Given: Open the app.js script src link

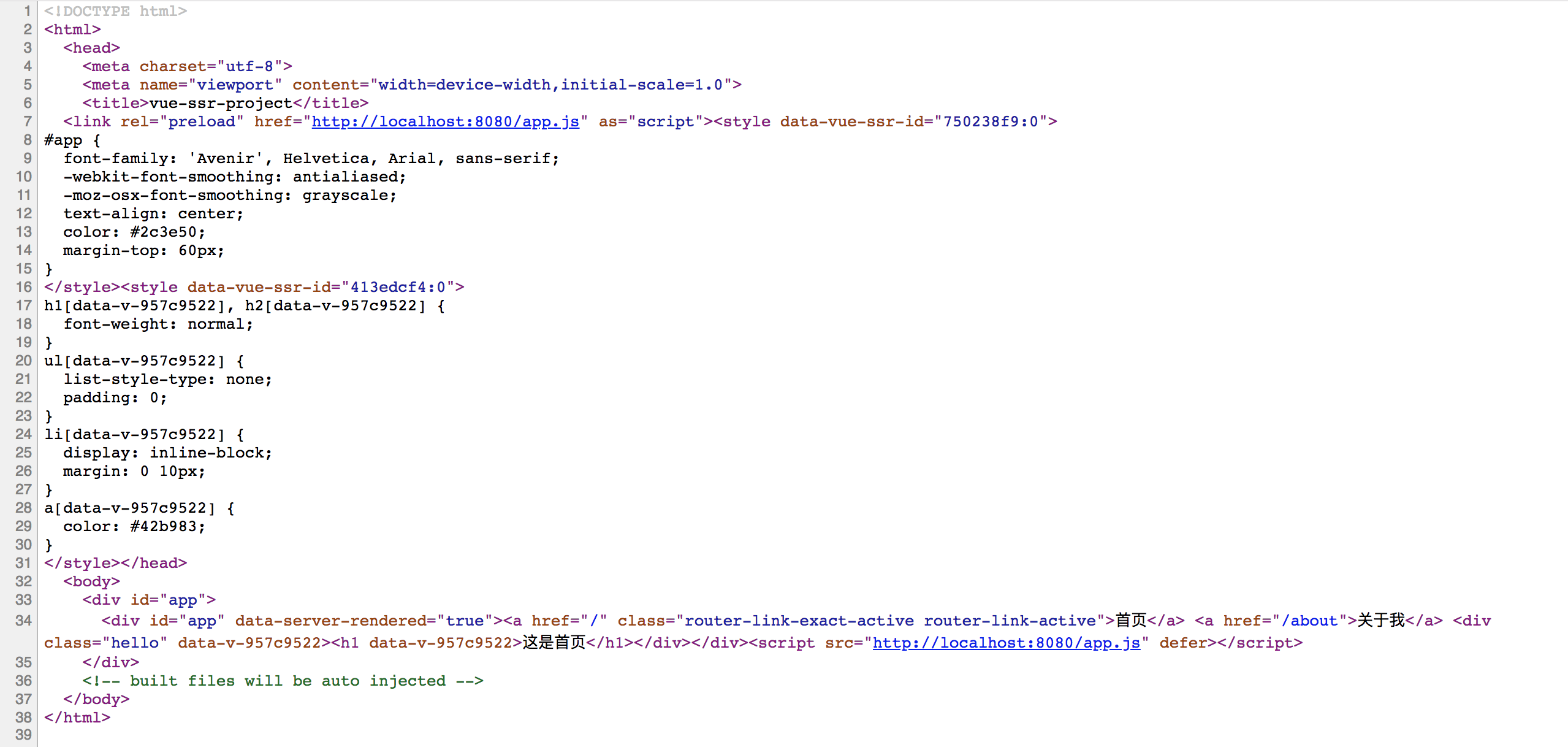Looking at the screenshot, I should (x=1006, y=643).
